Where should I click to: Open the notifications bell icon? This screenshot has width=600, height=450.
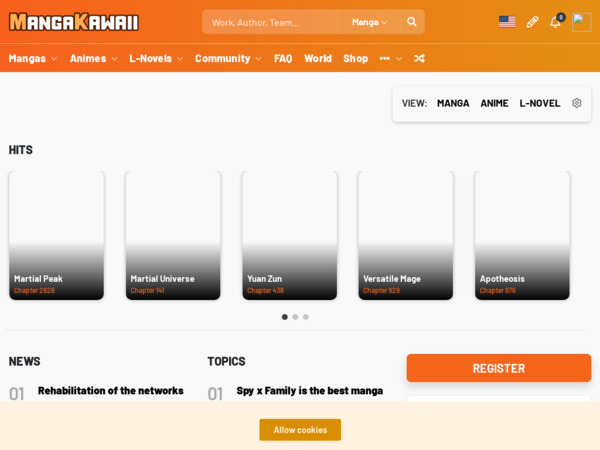coord(556,21)
